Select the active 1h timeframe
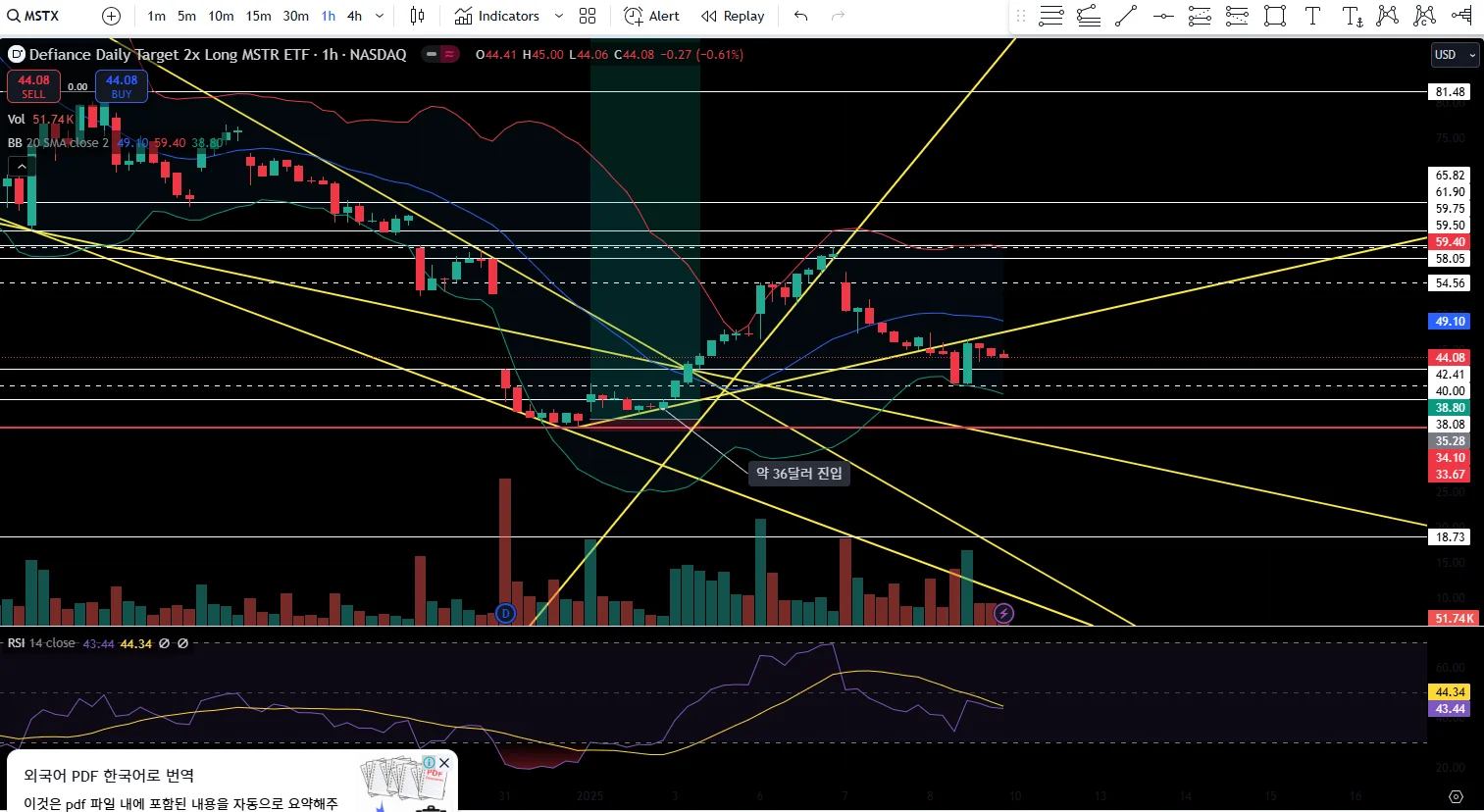 point(328,16)
